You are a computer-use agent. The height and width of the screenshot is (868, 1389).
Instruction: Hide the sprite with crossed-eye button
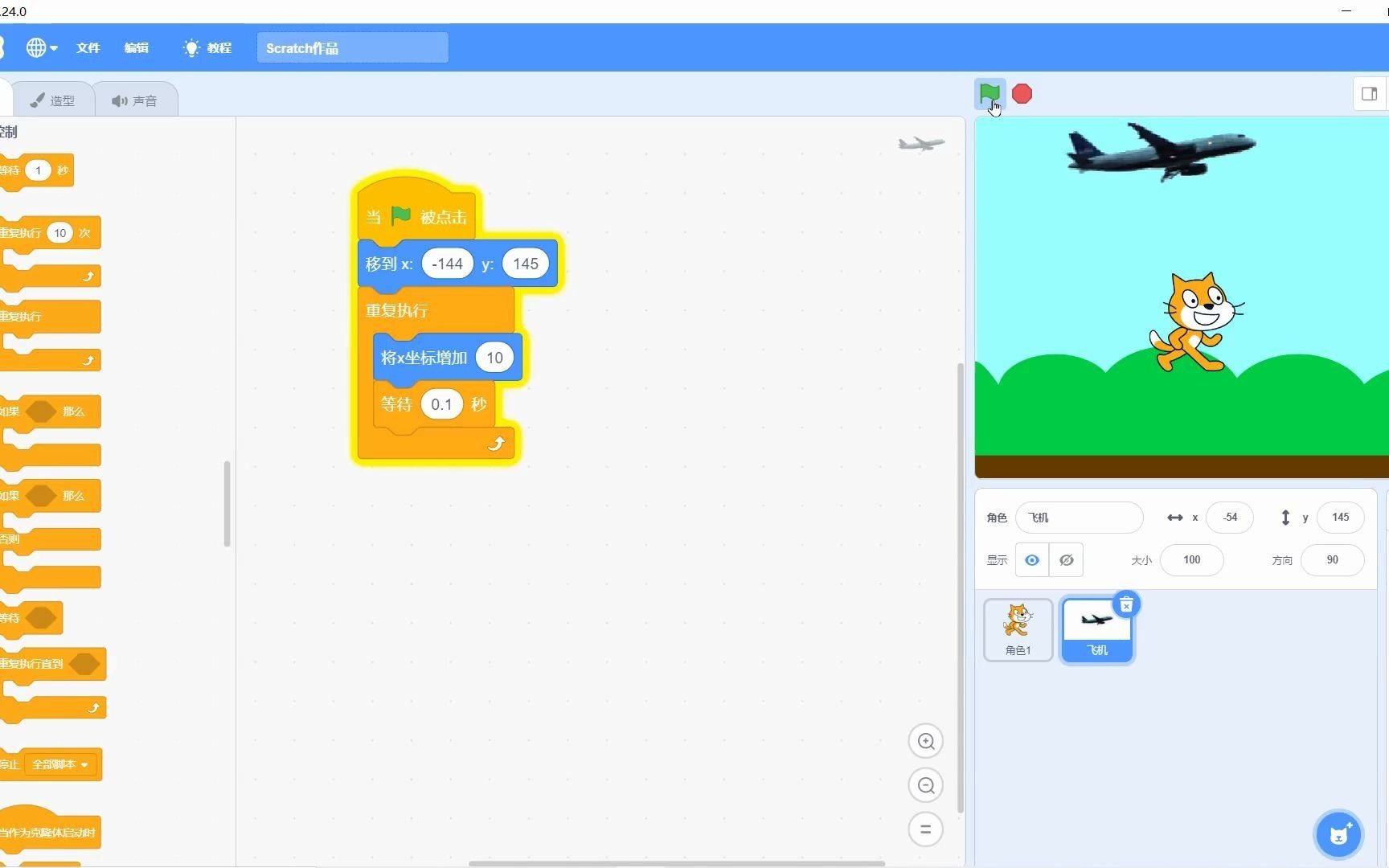(x=1067, y=560)
